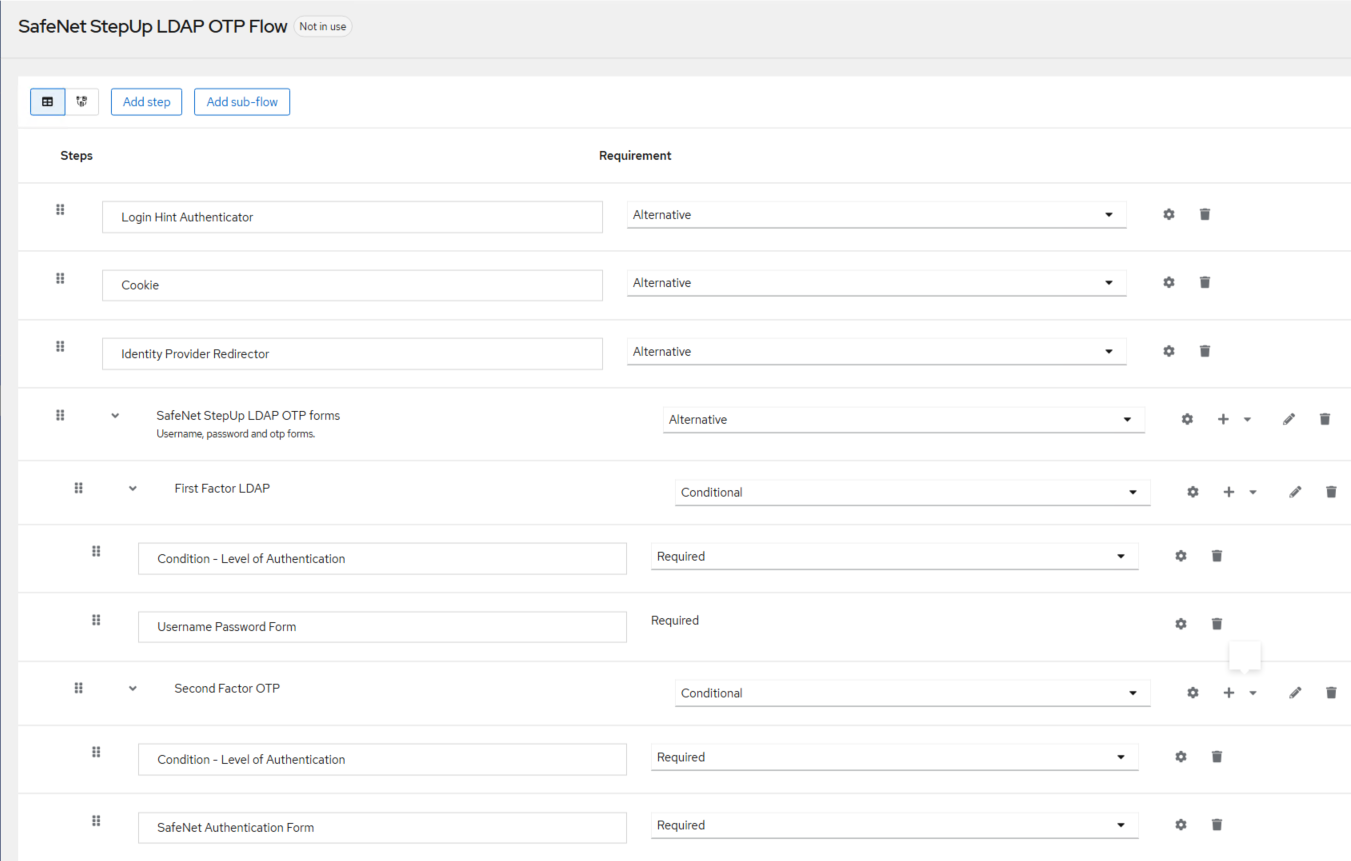Open settings for Username Password Form
Image resolution: width=1351 pixels, height=861 pixels.
(x=1180, y=624)
